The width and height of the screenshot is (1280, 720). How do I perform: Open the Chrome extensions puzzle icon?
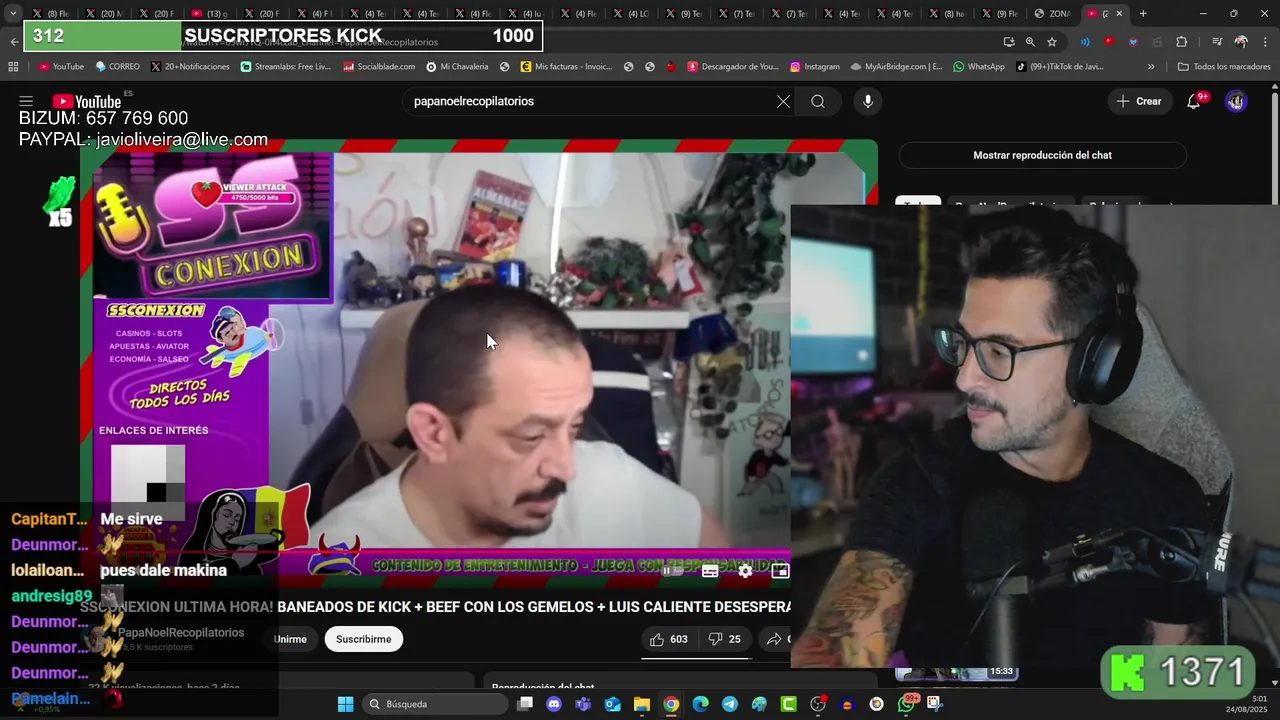tap(1181, 42)
